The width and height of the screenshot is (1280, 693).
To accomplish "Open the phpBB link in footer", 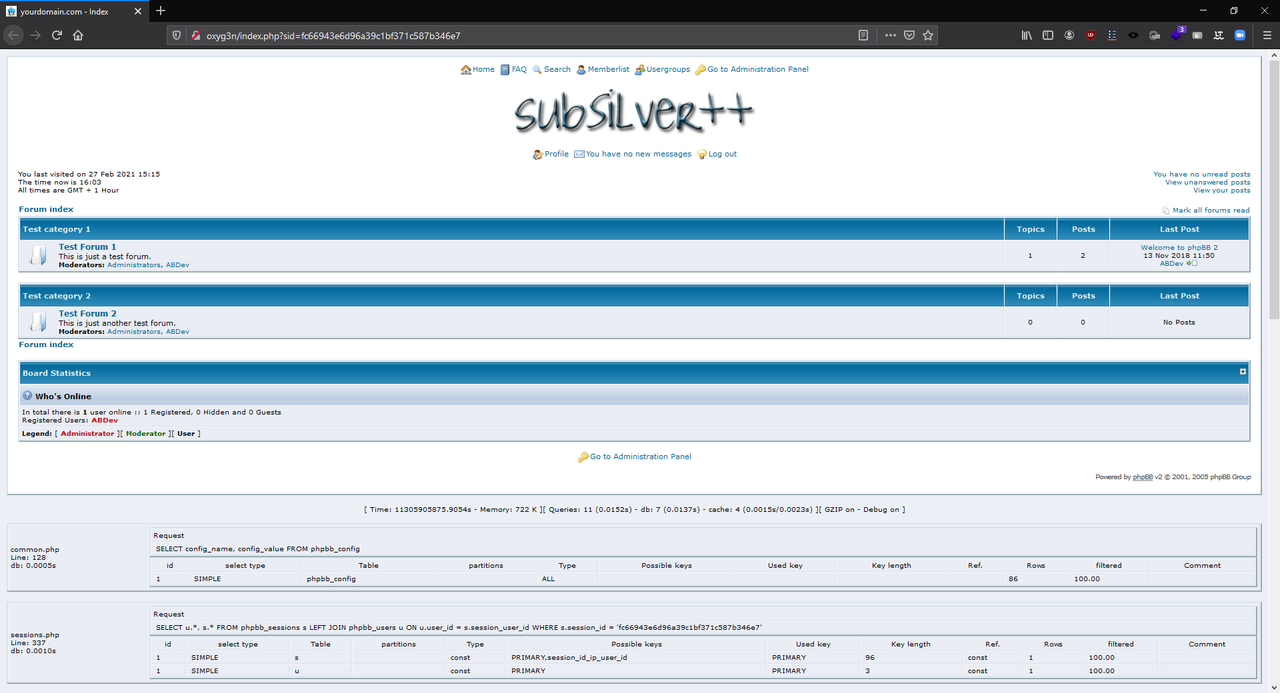I will (x=1142, y=478).
